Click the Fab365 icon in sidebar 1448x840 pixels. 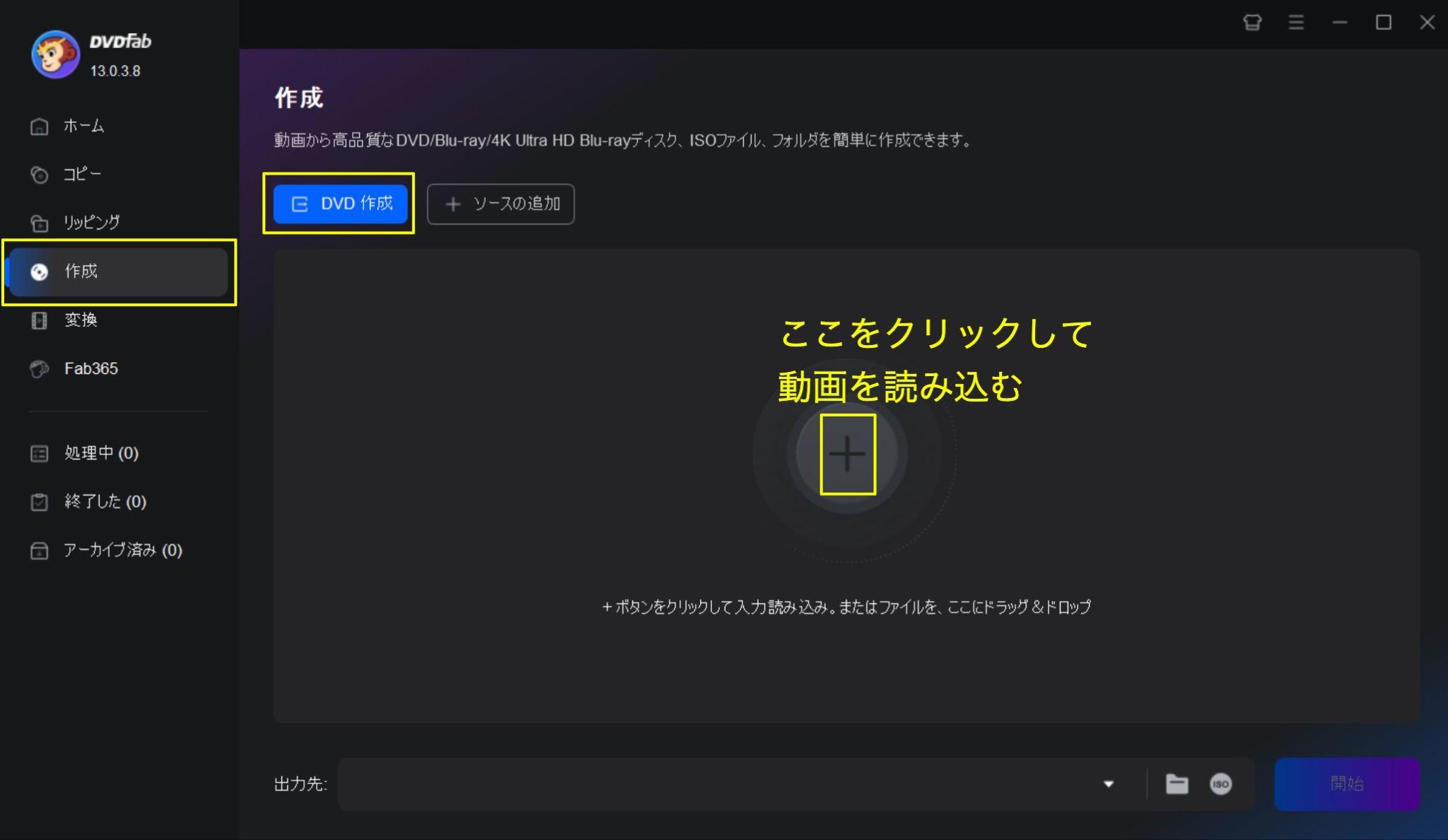[x=40, y=369]
